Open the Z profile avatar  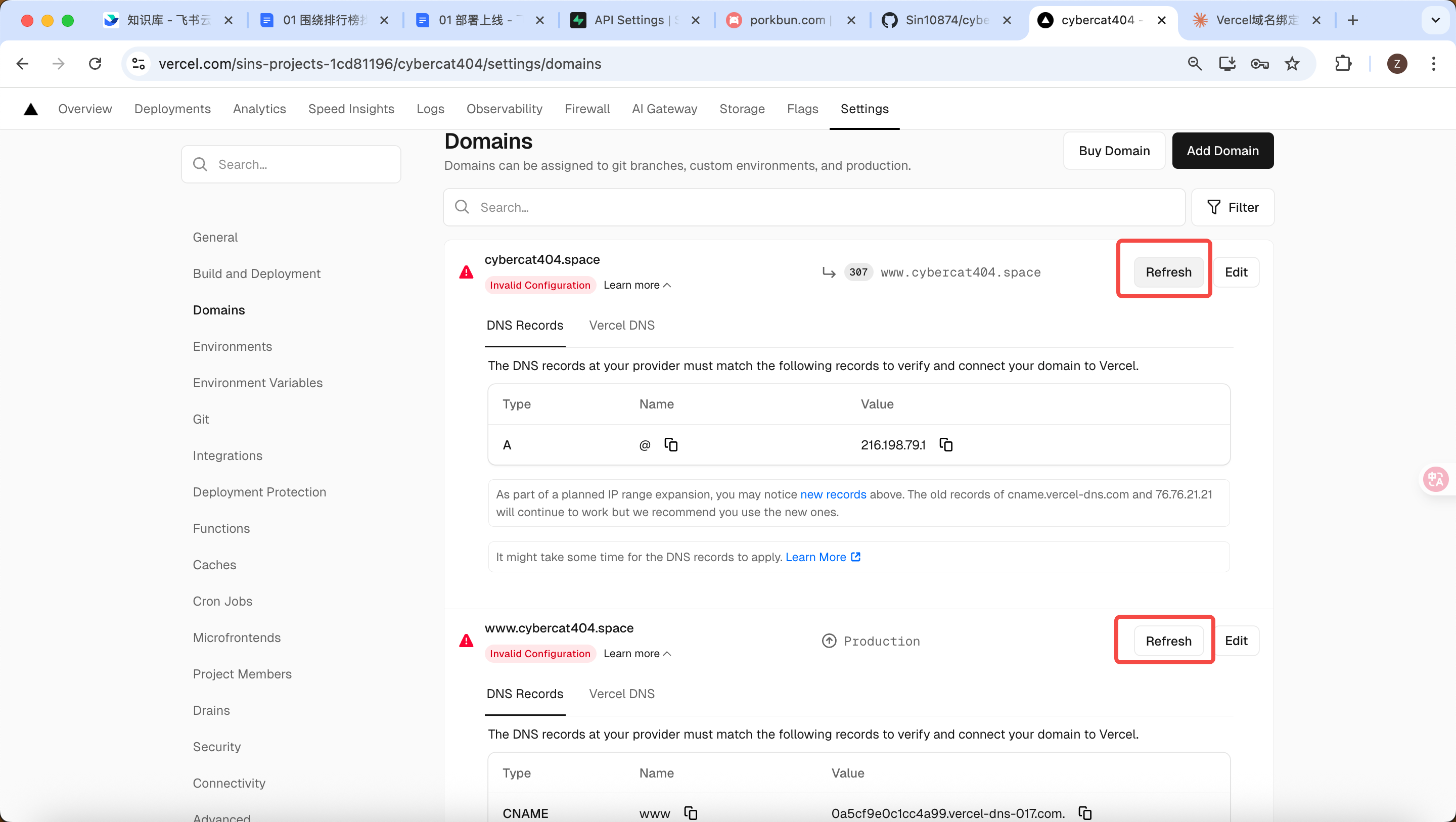click(x=1397, y=64)
